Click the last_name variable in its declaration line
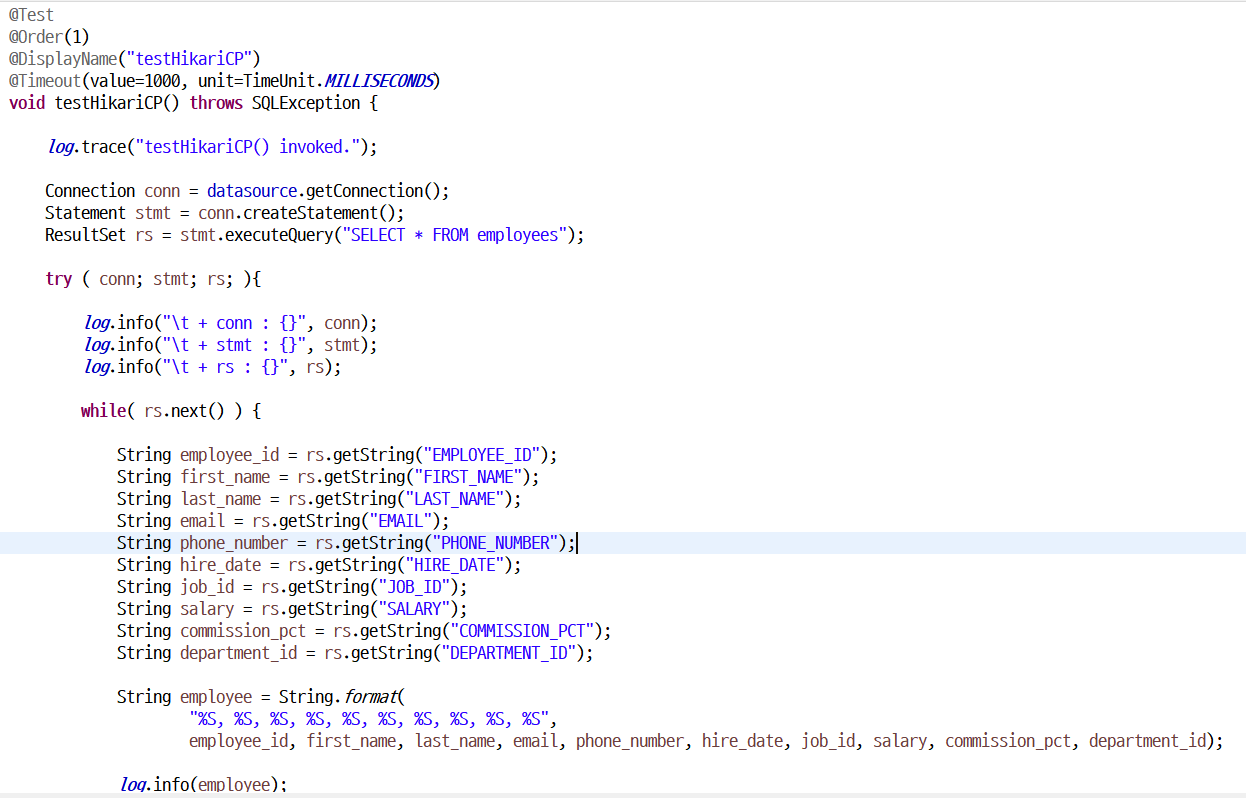 220,499
